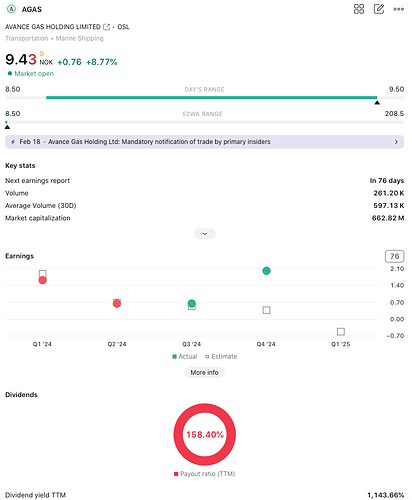Select the Q4 '24 estimate square marker
Image resolution: width=412 pixels, height=500 pixels.
(266, 310)
